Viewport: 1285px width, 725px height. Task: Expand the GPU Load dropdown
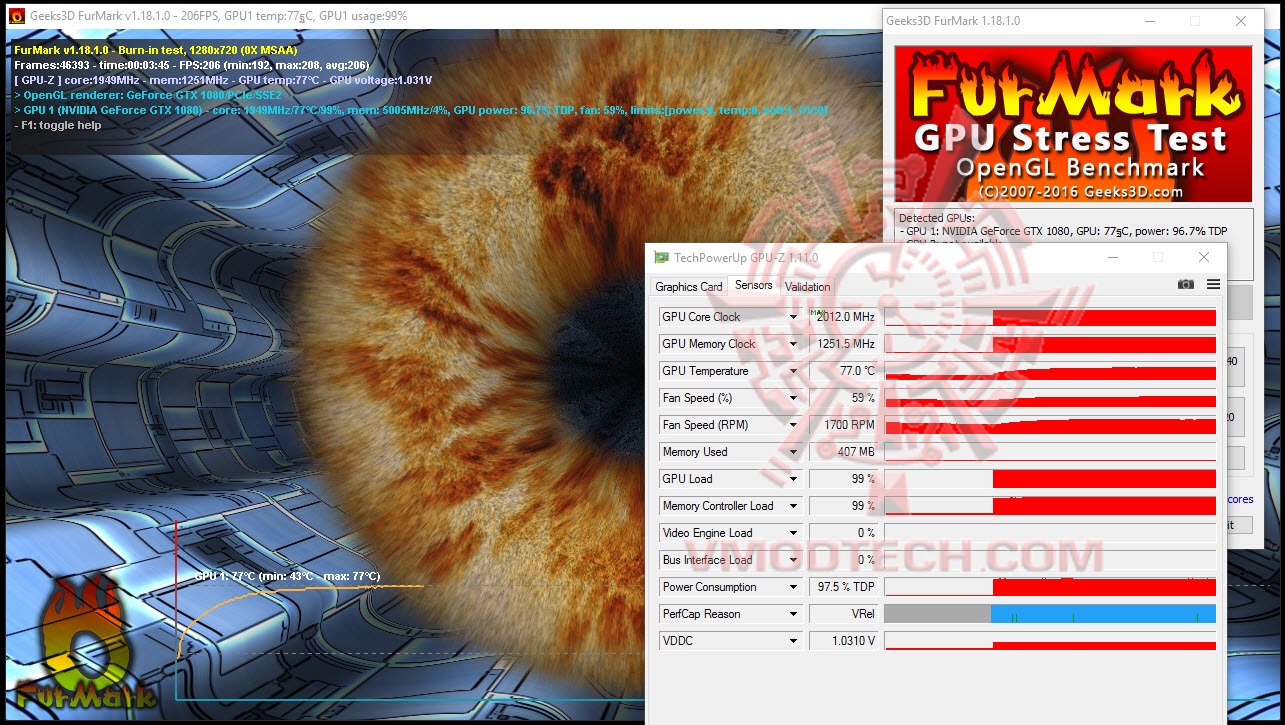(793, 479)
